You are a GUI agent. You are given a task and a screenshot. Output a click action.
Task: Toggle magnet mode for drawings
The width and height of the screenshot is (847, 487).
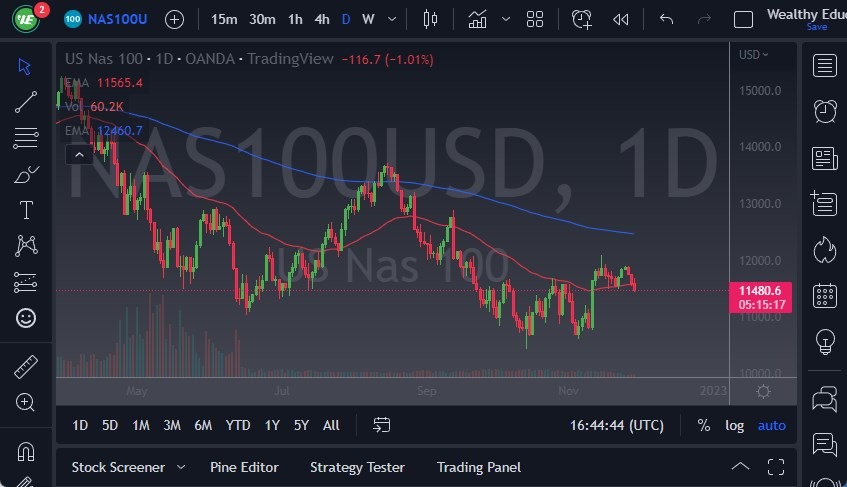coord(25,451)
